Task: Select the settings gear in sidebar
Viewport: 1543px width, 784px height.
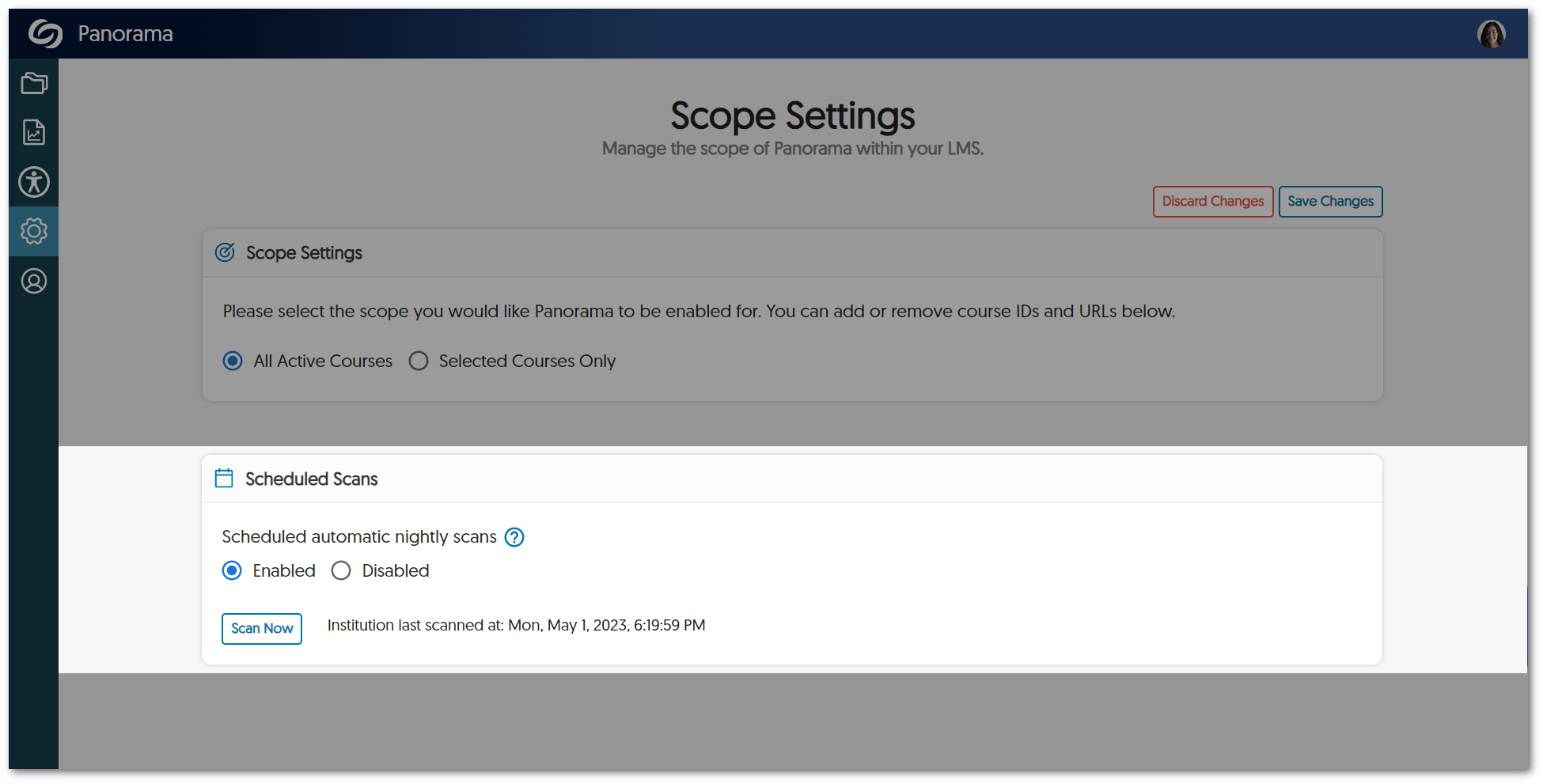Action: [x=34, y=231]
